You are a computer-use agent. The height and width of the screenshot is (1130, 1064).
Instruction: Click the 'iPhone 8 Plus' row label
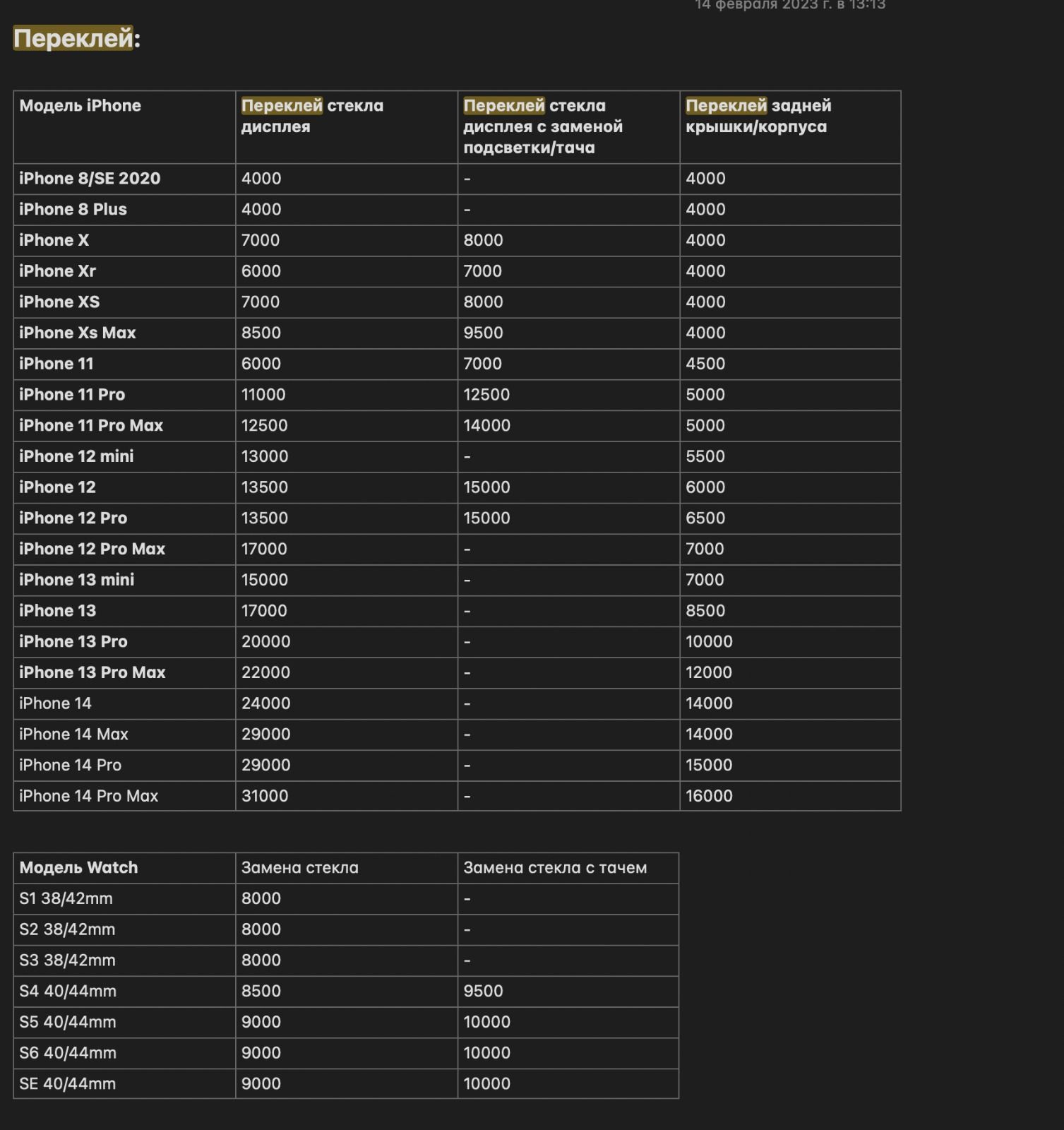pos(73,209)
